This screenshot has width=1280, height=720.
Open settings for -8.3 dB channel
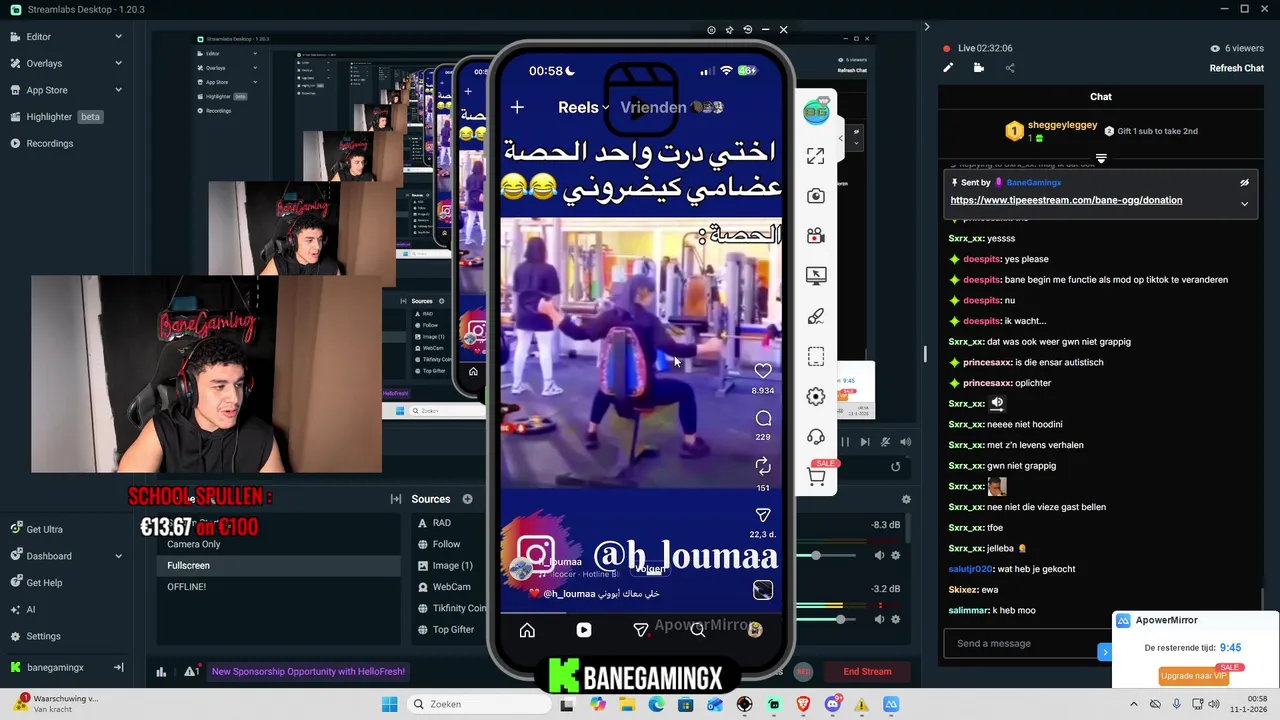point(896,555)
